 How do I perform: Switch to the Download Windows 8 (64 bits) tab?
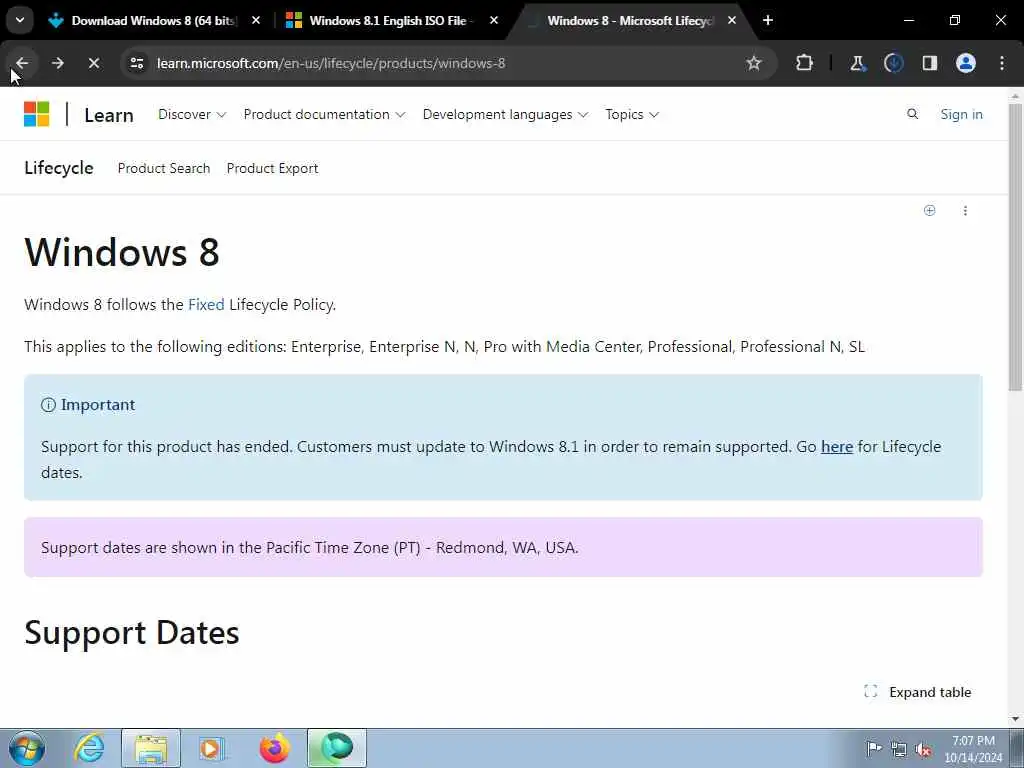[x=153, y=21]
